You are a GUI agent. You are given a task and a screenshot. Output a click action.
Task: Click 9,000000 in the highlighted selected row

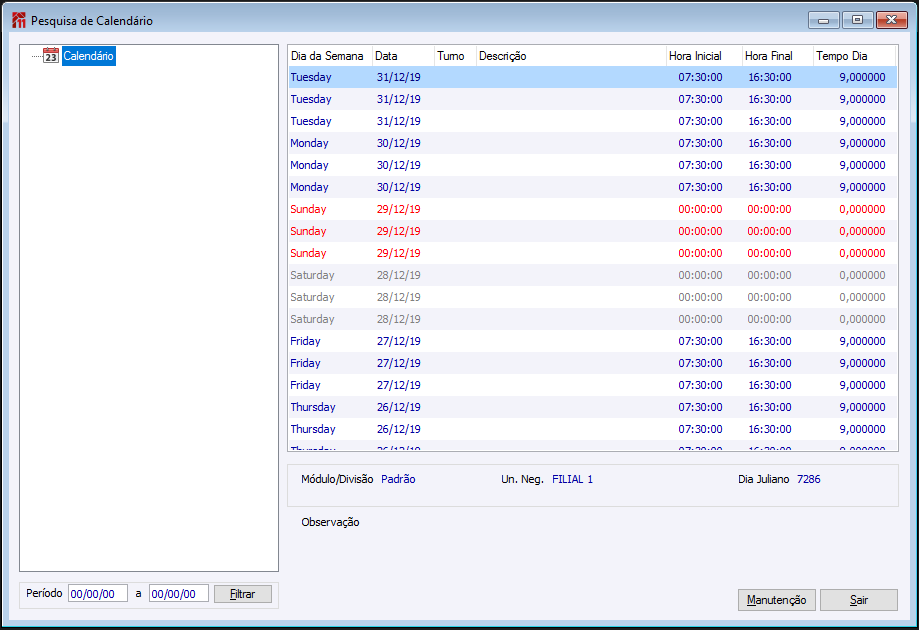[x=862, y=77]
